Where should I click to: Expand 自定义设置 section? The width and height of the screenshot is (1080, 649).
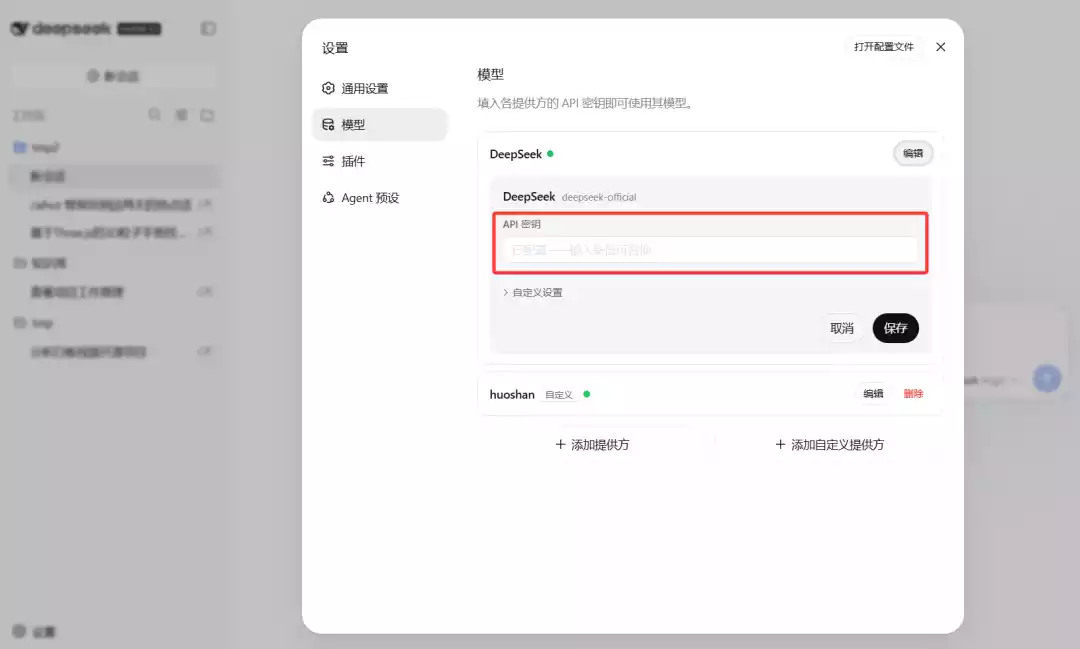click(532, 292)
